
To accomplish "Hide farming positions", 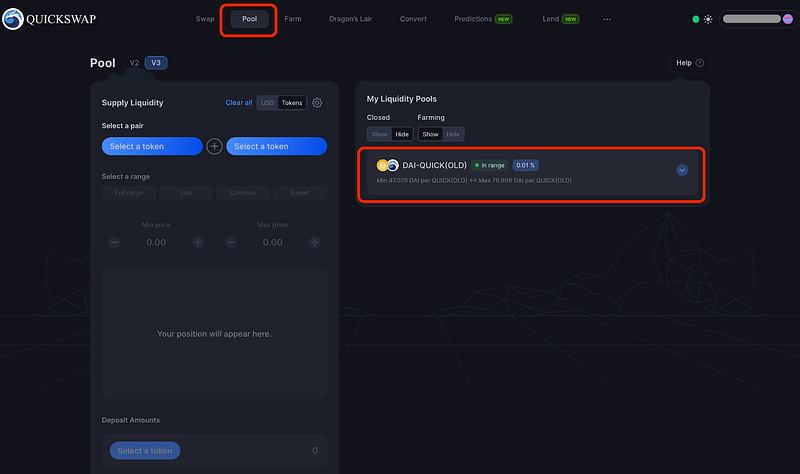I will (453, 134).
